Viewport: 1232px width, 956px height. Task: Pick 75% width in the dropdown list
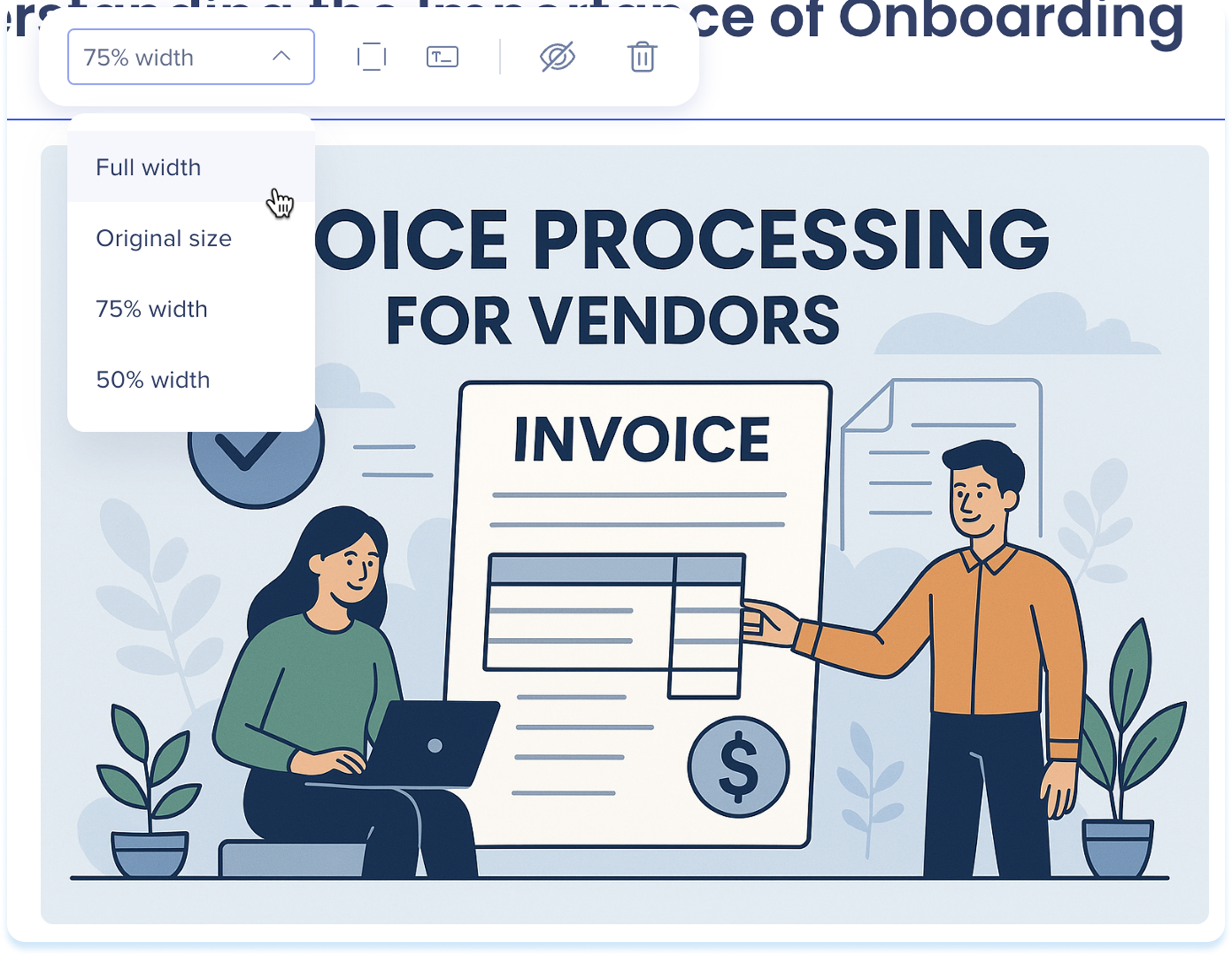152,309
